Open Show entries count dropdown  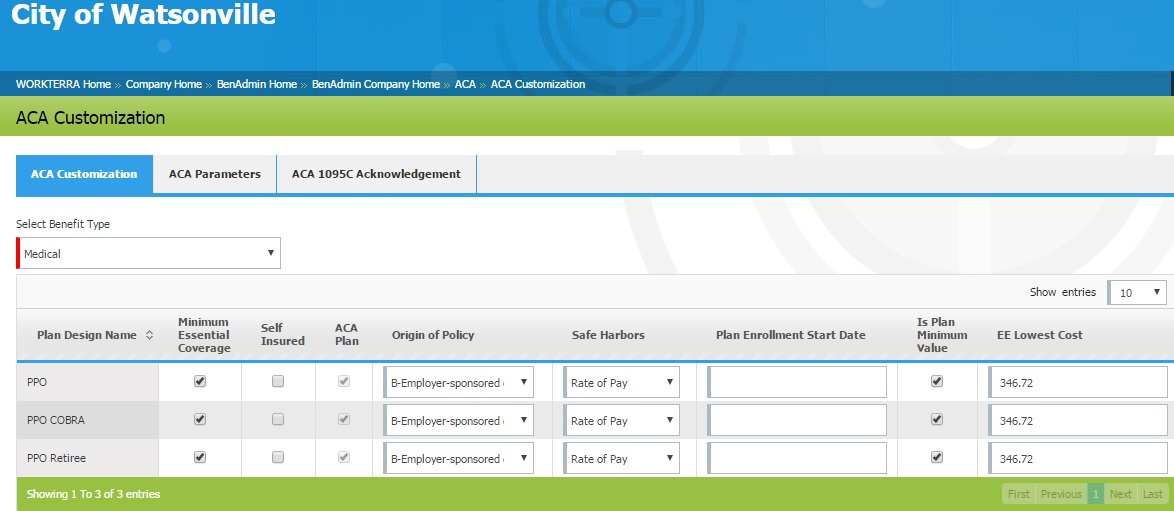[1138, 293]
